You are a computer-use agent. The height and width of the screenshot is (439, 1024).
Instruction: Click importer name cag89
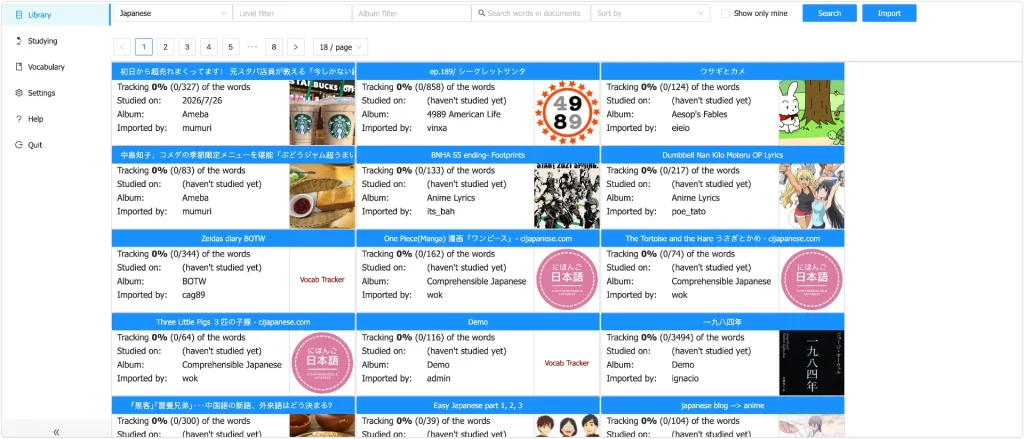click(x=193, y=295)
